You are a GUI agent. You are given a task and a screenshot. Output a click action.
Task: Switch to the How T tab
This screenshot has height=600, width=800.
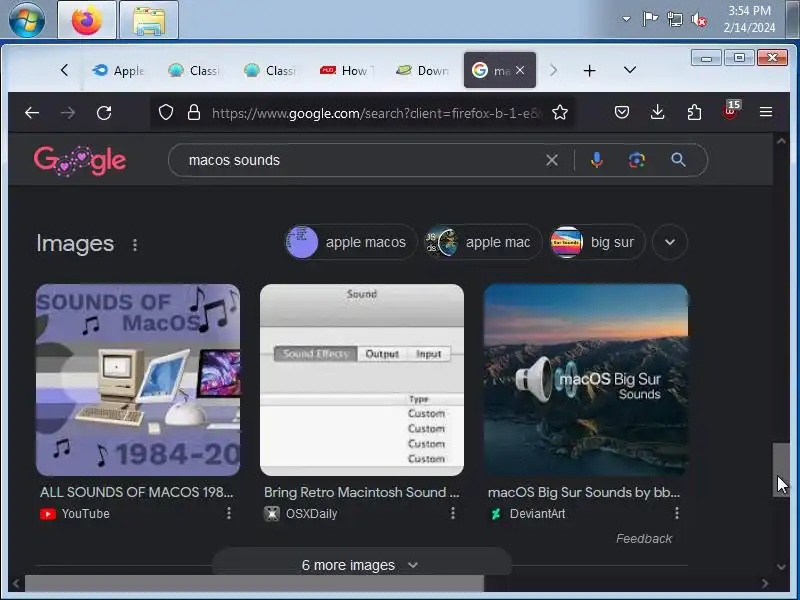point(346,70)
